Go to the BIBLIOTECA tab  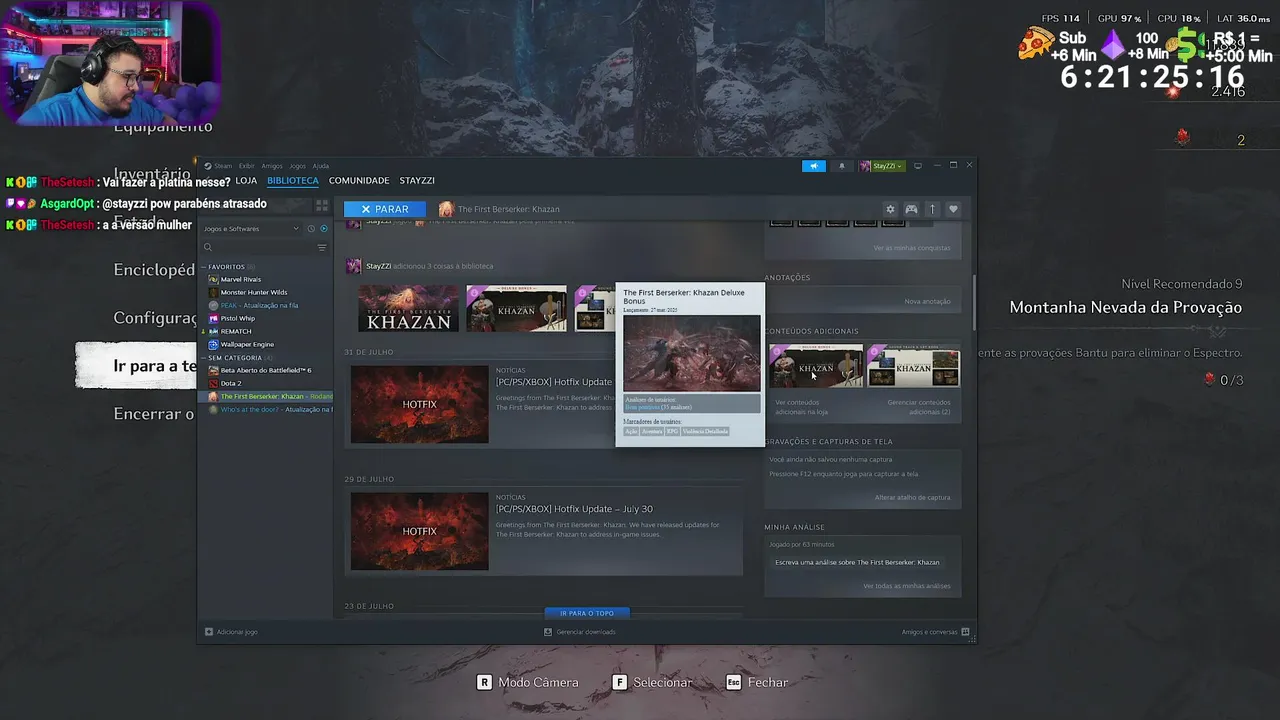293,181
